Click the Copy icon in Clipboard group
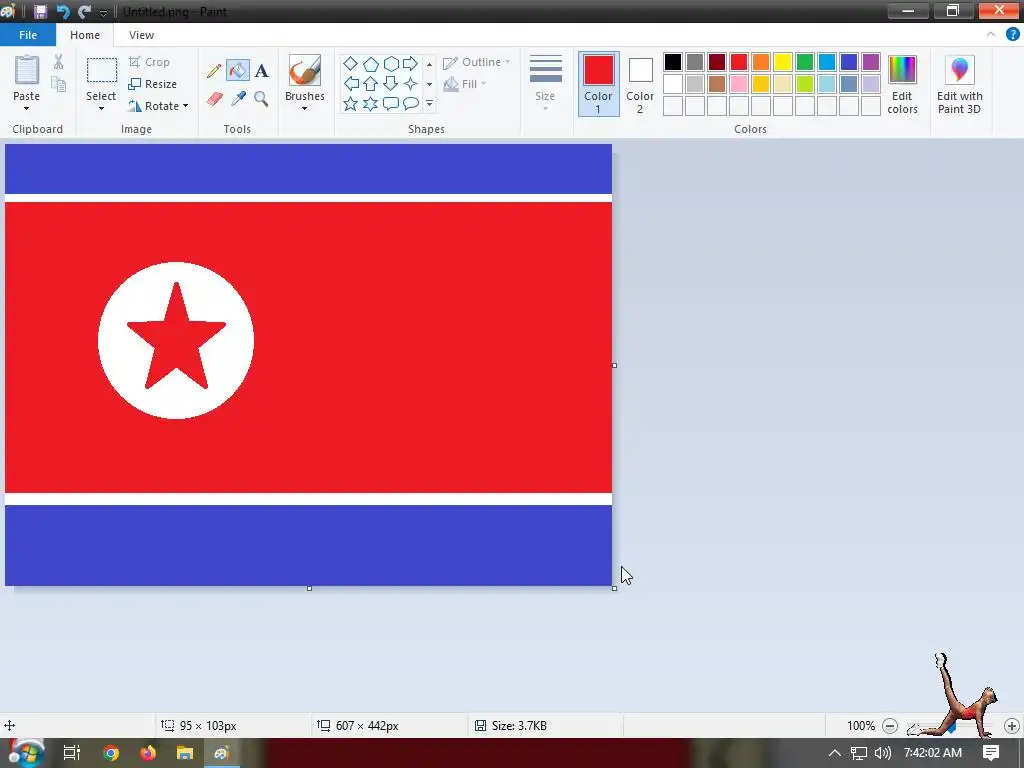Image resolution: width=1024 pixels, height=768 pixels. coord(59,84)
